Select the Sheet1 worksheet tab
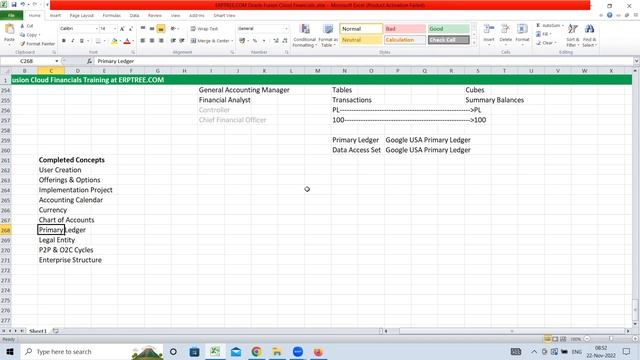The image size is (640, 360). [38, 331]
